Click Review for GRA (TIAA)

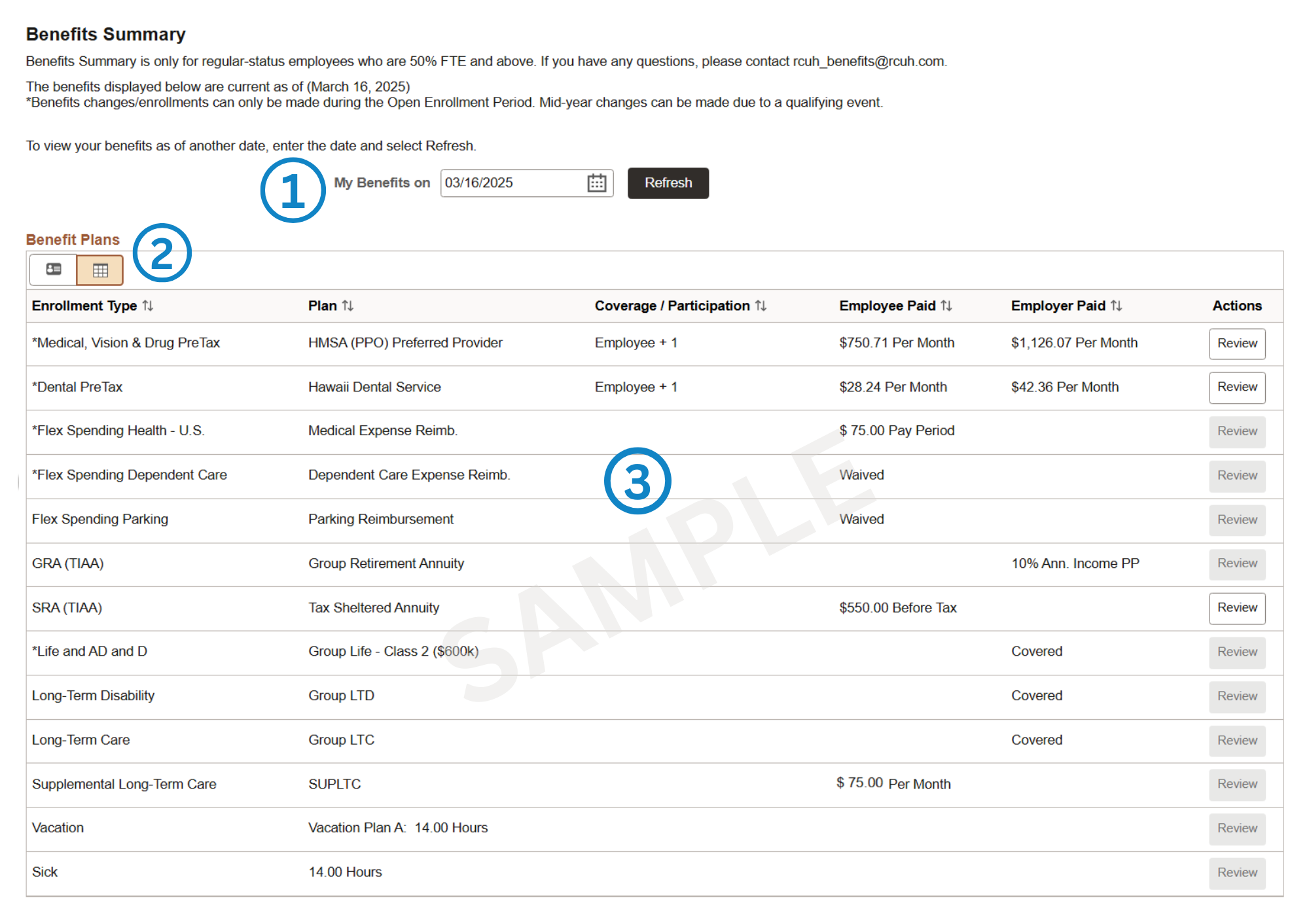point(1236,563)
